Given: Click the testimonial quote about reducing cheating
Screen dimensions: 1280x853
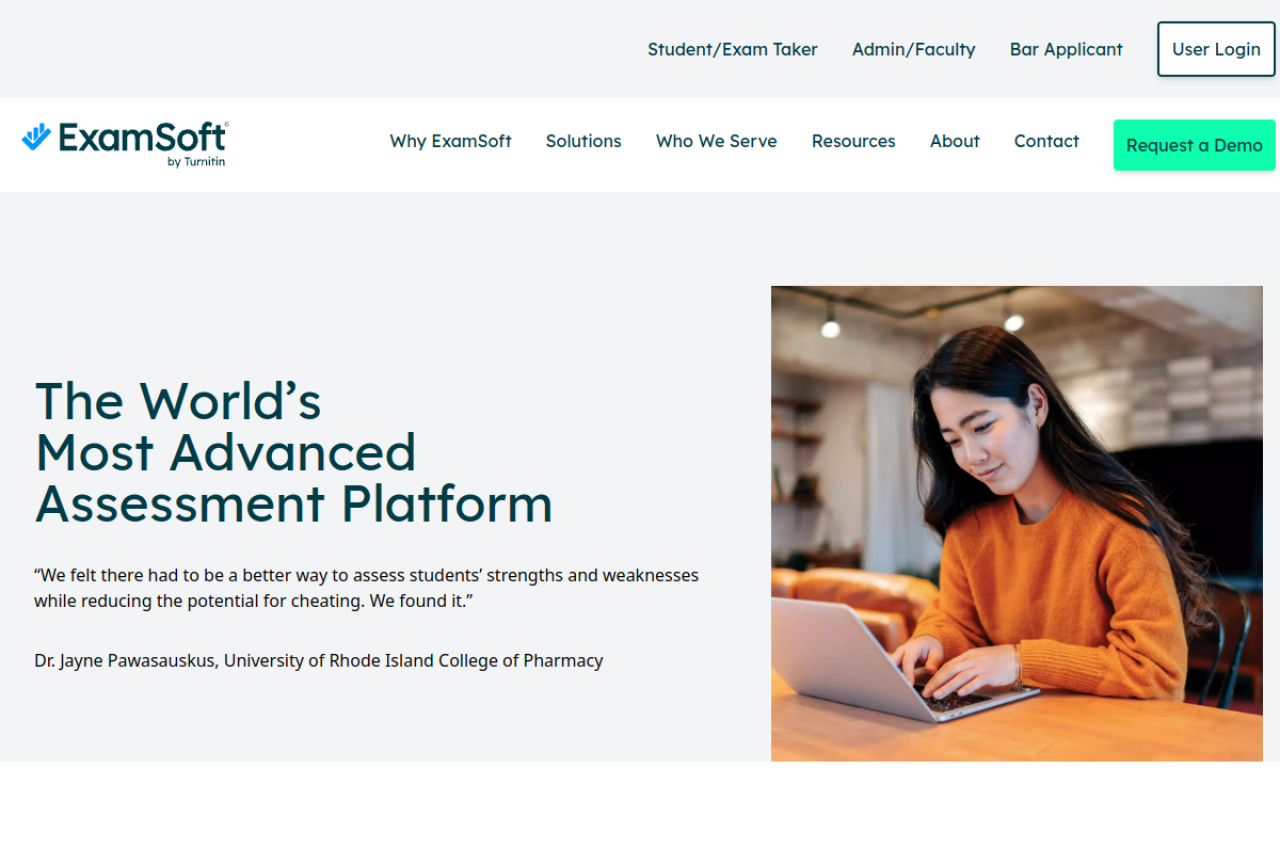Looking at the screenshot, I should click(x=366, y=588).
